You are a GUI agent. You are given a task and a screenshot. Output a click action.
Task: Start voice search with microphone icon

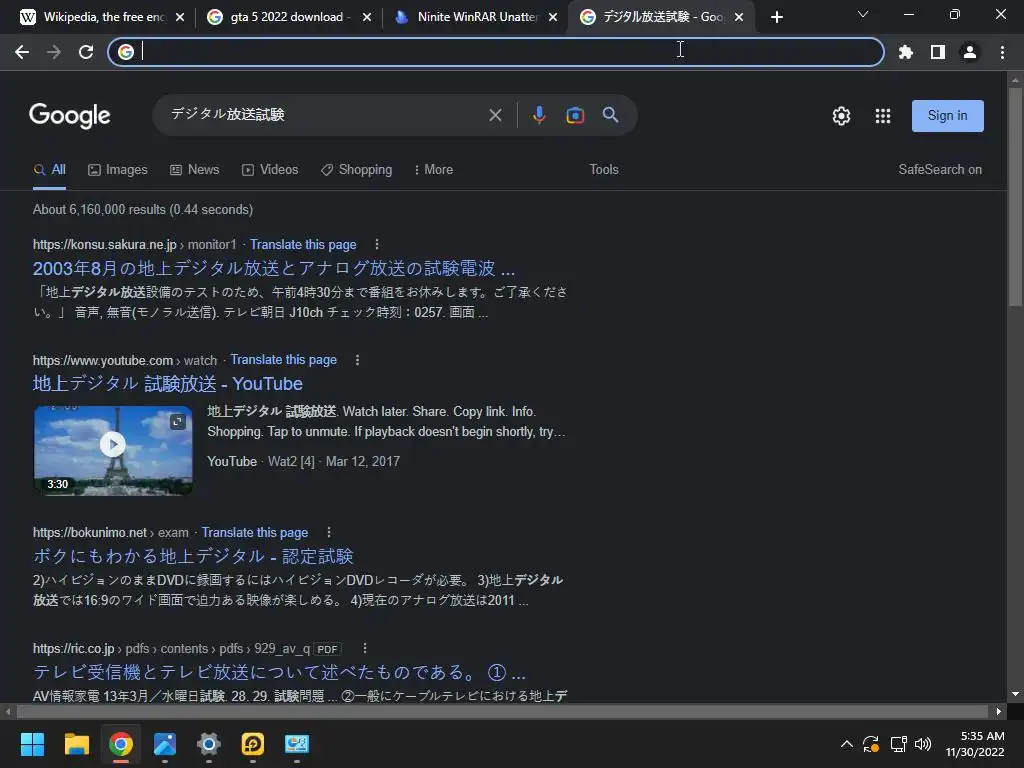click(x=539, y=116)
